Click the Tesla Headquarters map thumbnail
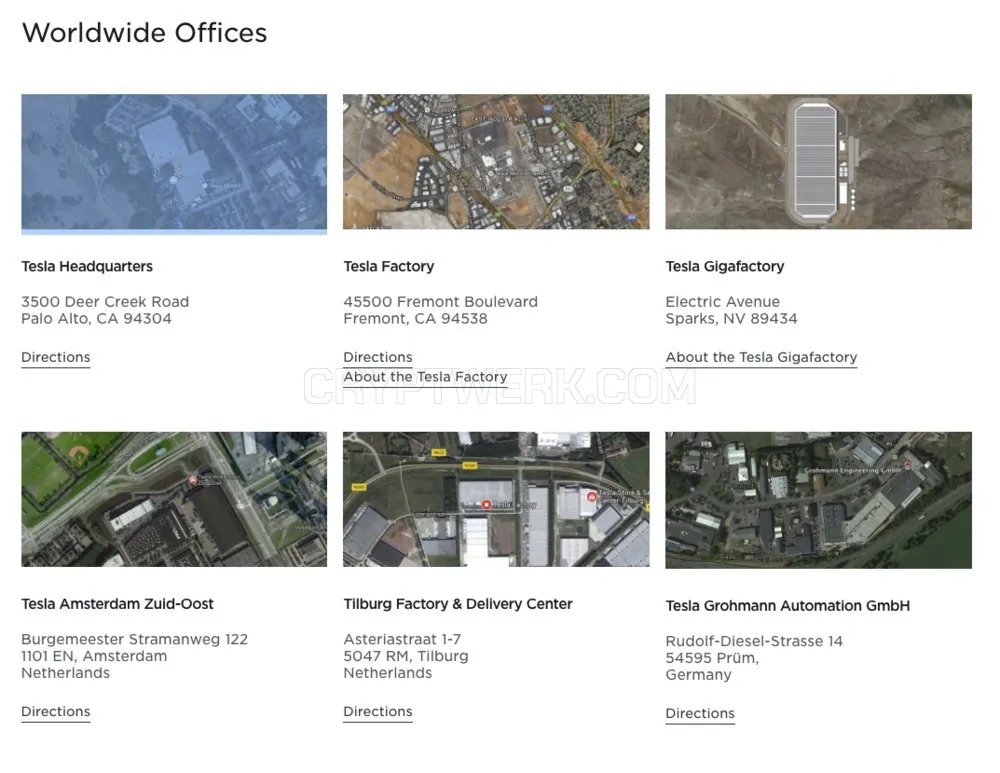1000x773 pixels. 174,164
